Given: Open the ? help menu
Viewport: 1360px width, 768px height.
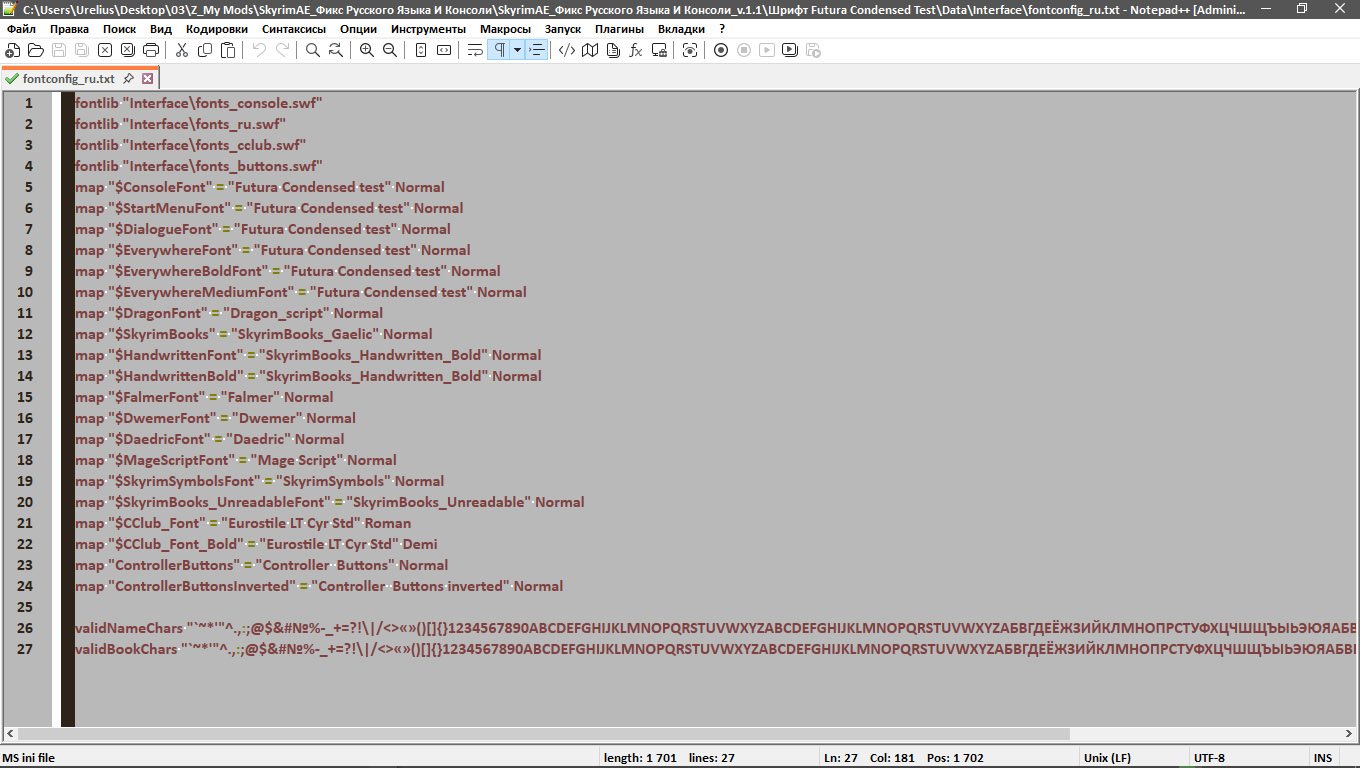Looking at the screenshot, I should pyautogui.click(x=722, y=29).
